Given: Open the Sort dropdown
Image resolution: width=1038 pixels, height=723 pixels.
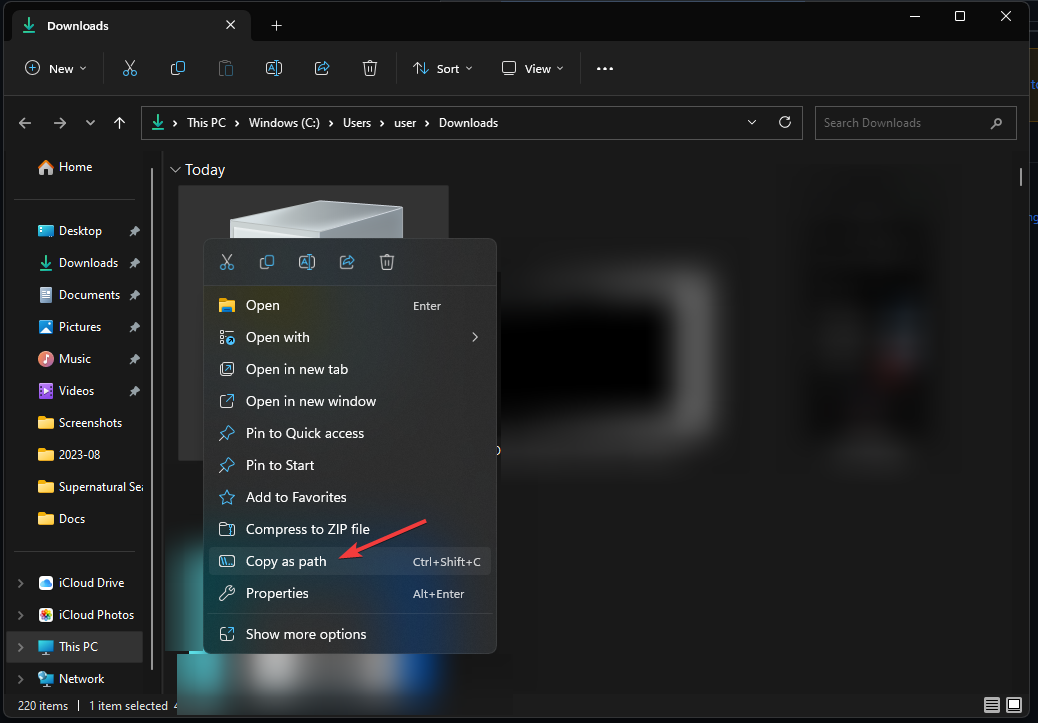Looking at the screenshot, I should click(x=443, y=68).
